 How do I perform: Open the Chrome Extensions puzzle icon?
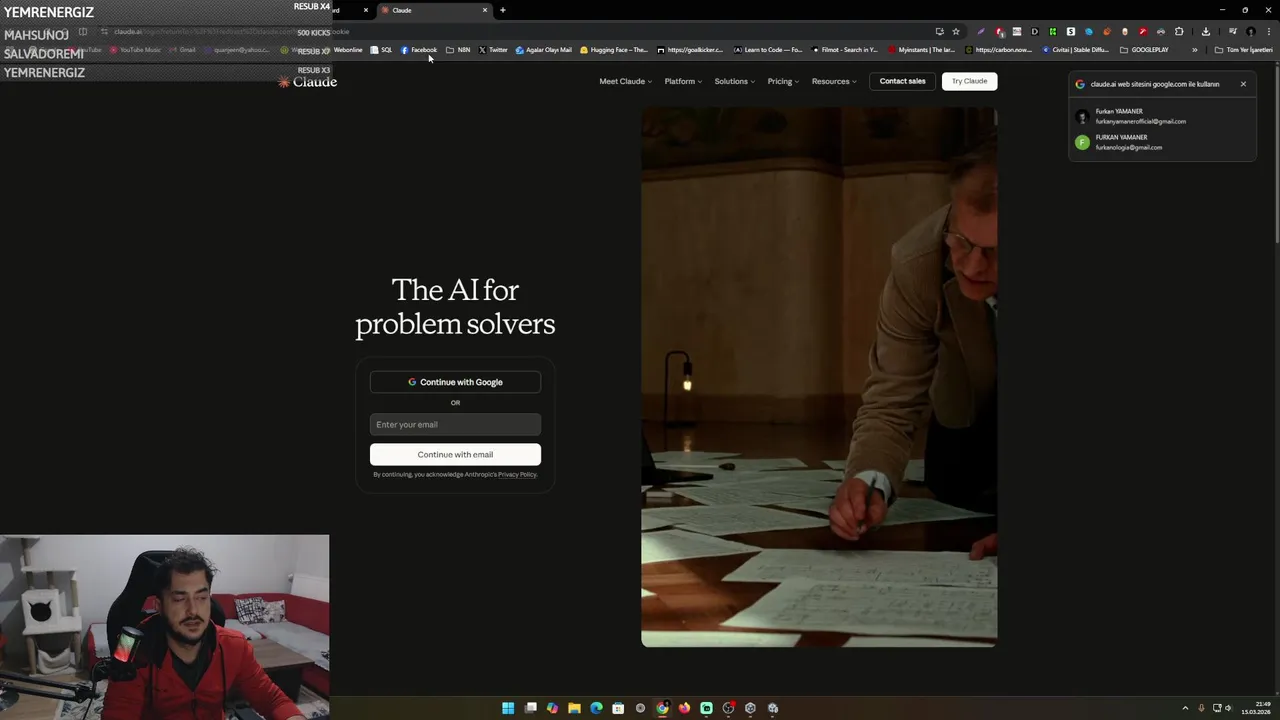pyautogui.click(x=1179, y=31)
